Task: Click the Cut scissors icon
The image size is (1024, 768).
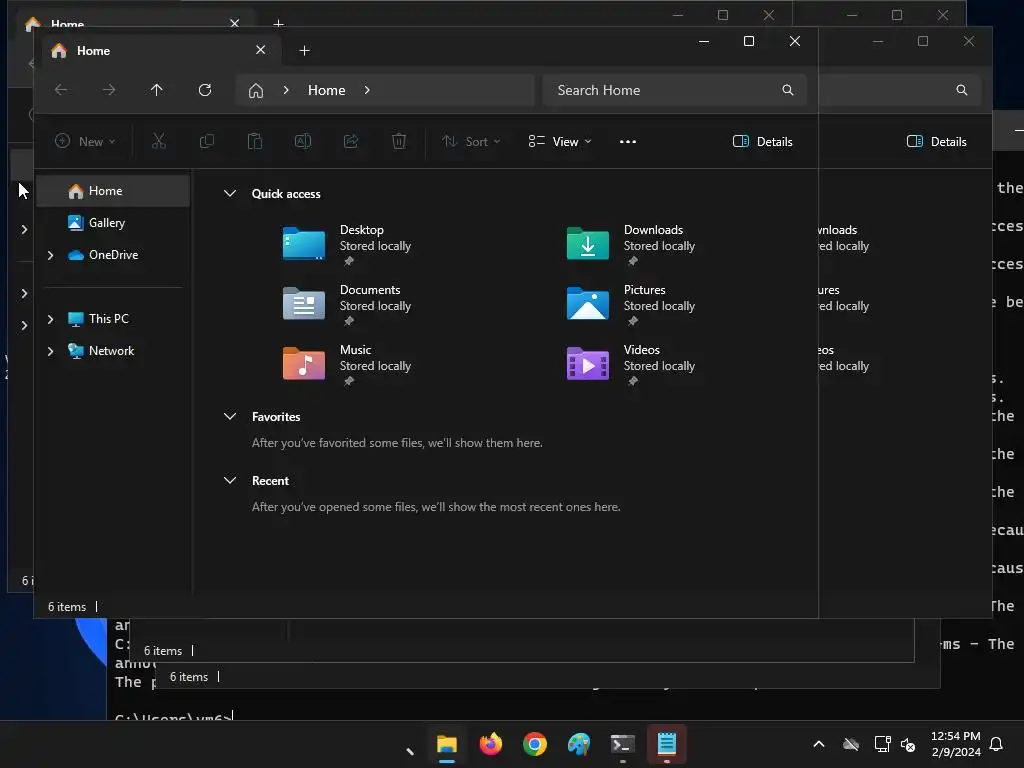Action: tap(159, 141)
